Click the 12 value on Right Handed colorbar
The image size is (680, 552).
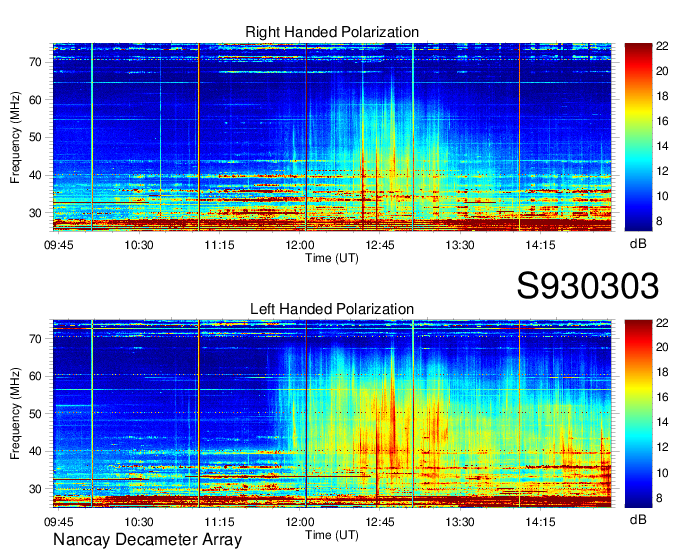(x=662, y=172)
